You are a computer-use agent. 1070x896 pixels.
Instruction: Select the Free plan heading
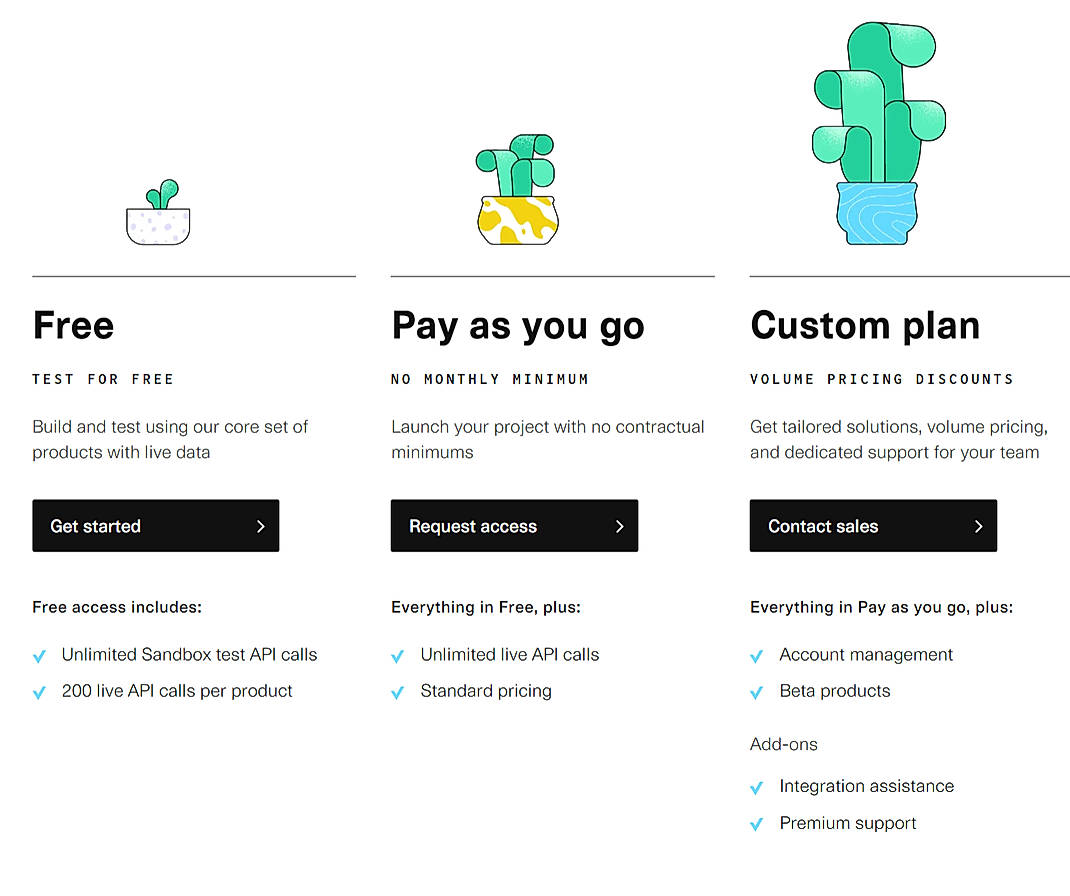click(x=72, y=325)
